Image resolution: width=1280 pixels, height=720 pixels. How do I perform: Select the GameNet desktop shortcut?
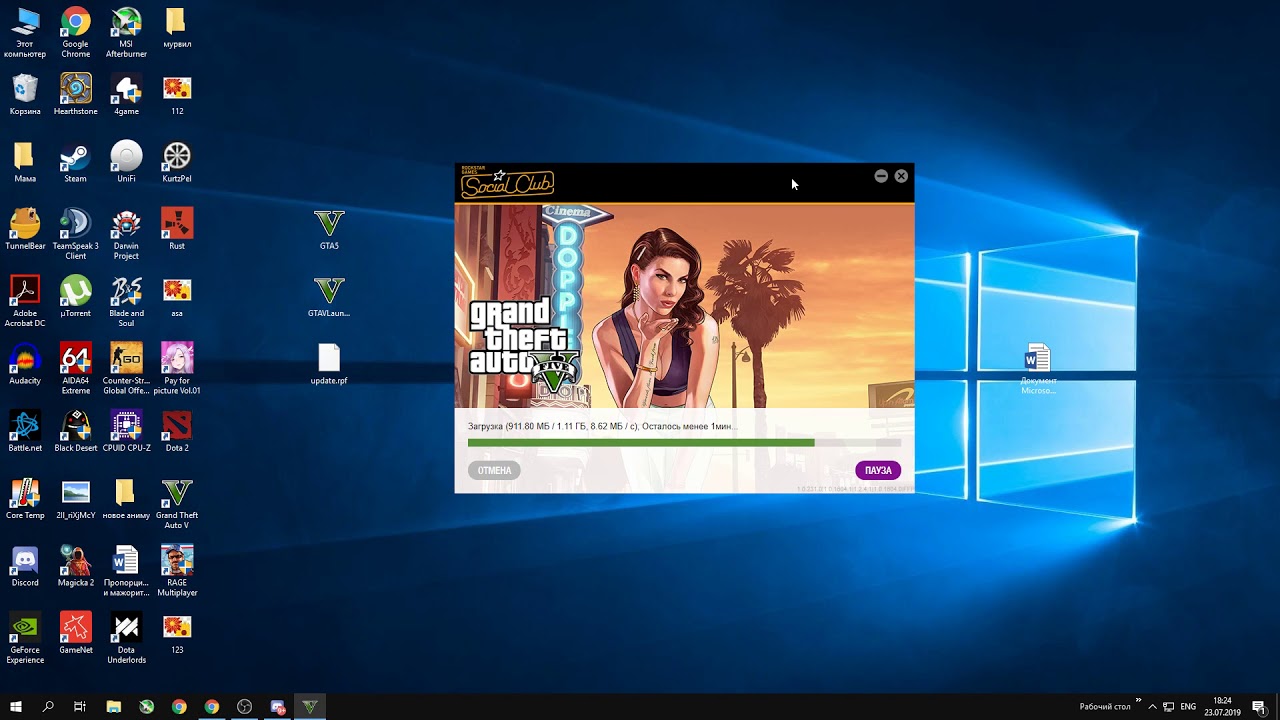click(75, 632)
